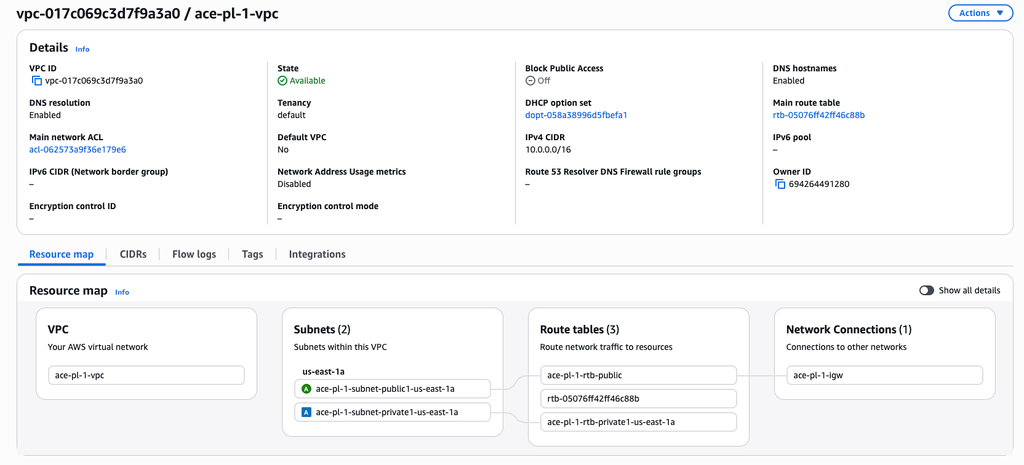1024x465 pixels.
Task: Select subnet ace-pl-1-subnet-private1-us-east-1a
Action: click(x=392, y=412)
